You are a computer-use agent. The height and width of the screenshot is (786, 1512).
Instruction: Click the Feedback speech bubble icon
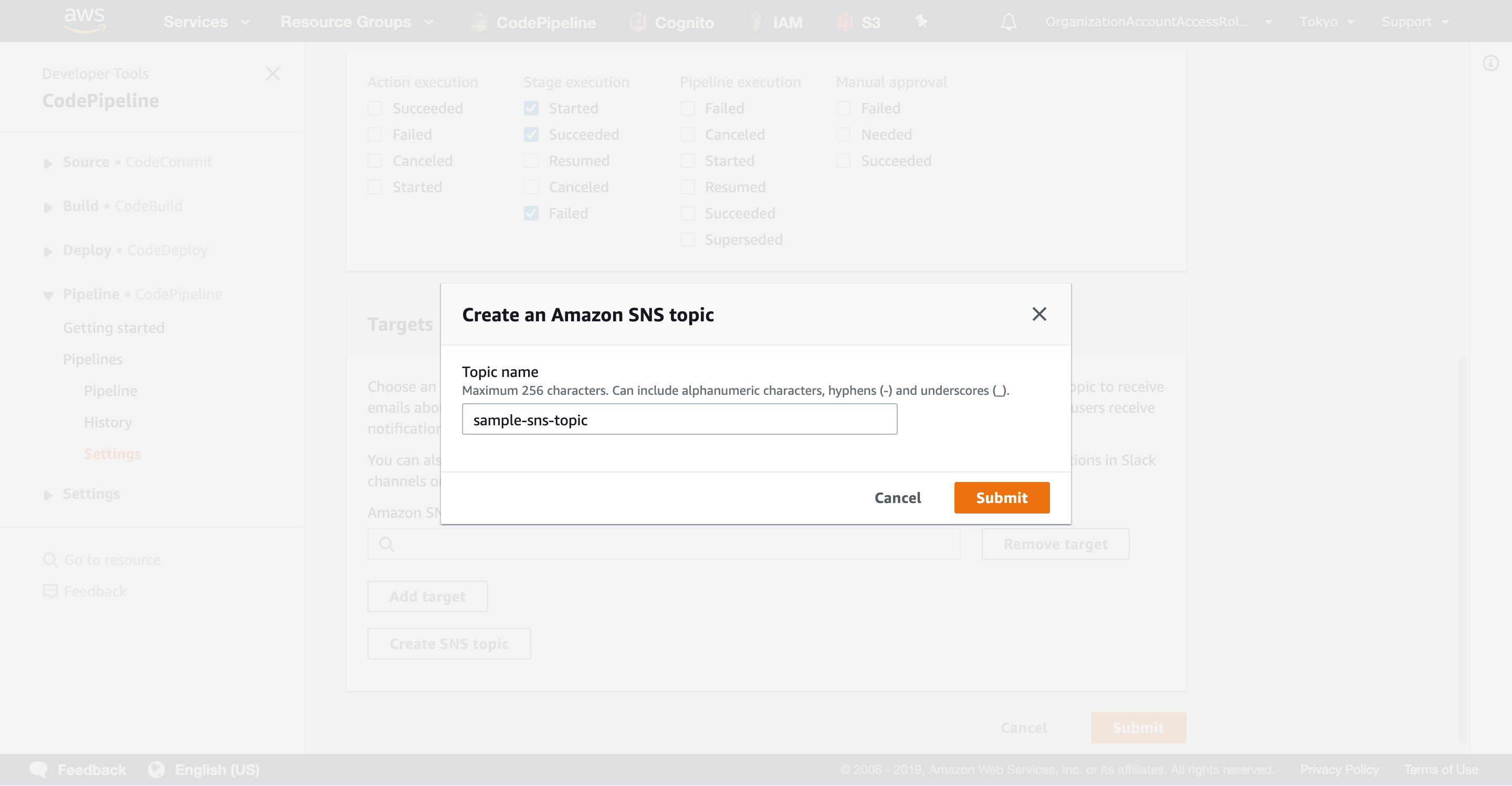click(x=39, y=769)
